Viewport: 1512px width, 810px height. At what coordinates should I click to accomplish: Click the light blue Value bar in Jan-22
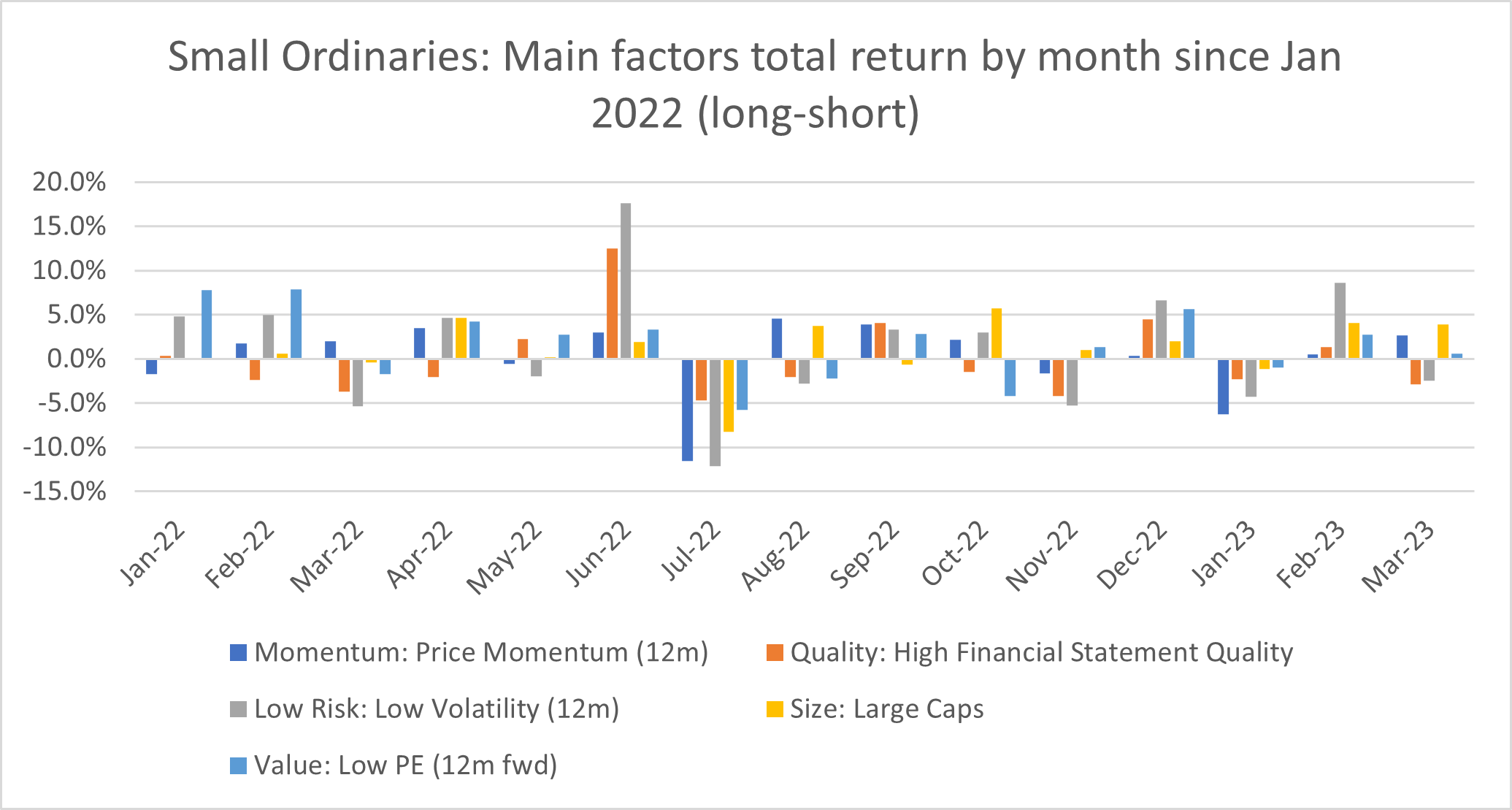pos(207,324)
